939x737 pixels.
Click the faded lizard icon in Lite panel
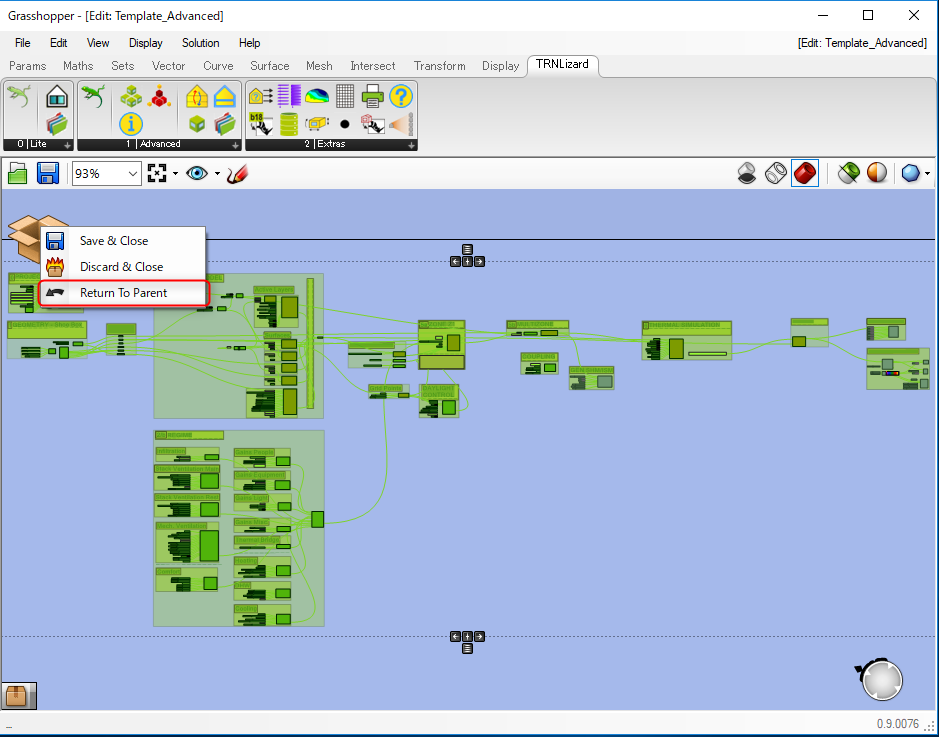coord(19,96)
